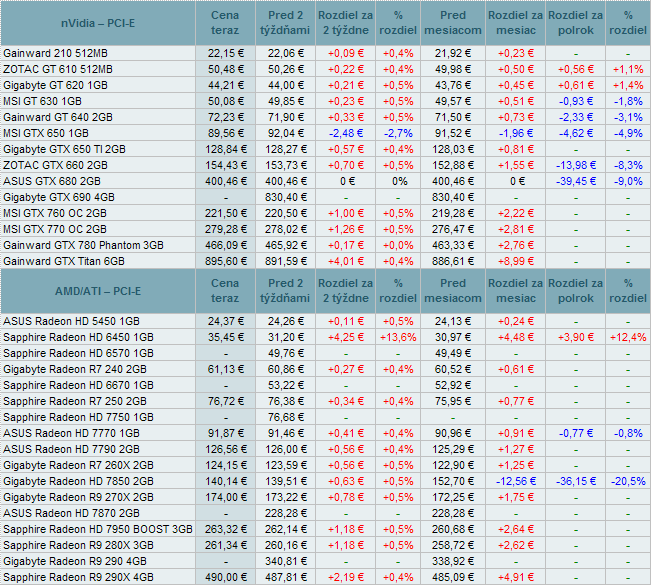Viewport: 651px width, 585px height.
Task: Click the '-2,48 €' two-week difference value
Action: (x=346, y=133)
